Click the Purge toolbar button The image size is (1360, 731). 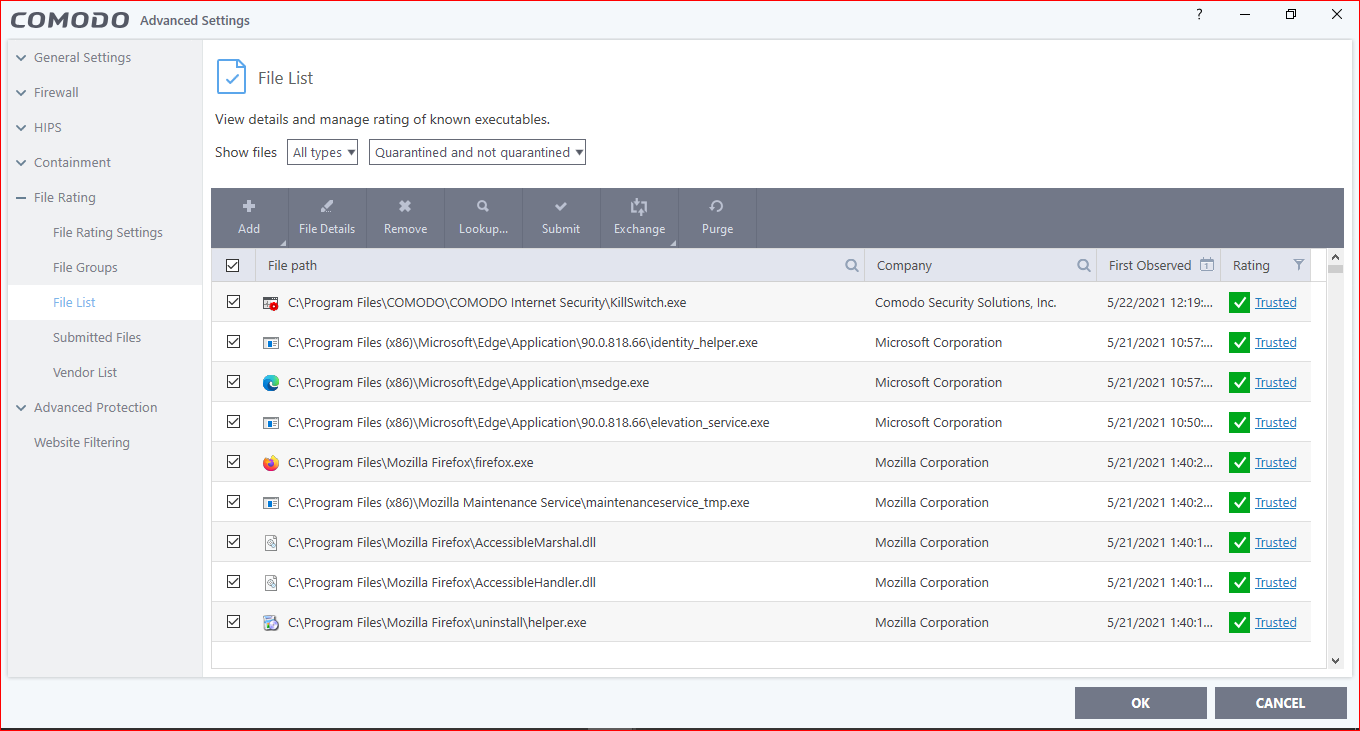[x=717, y=217]
